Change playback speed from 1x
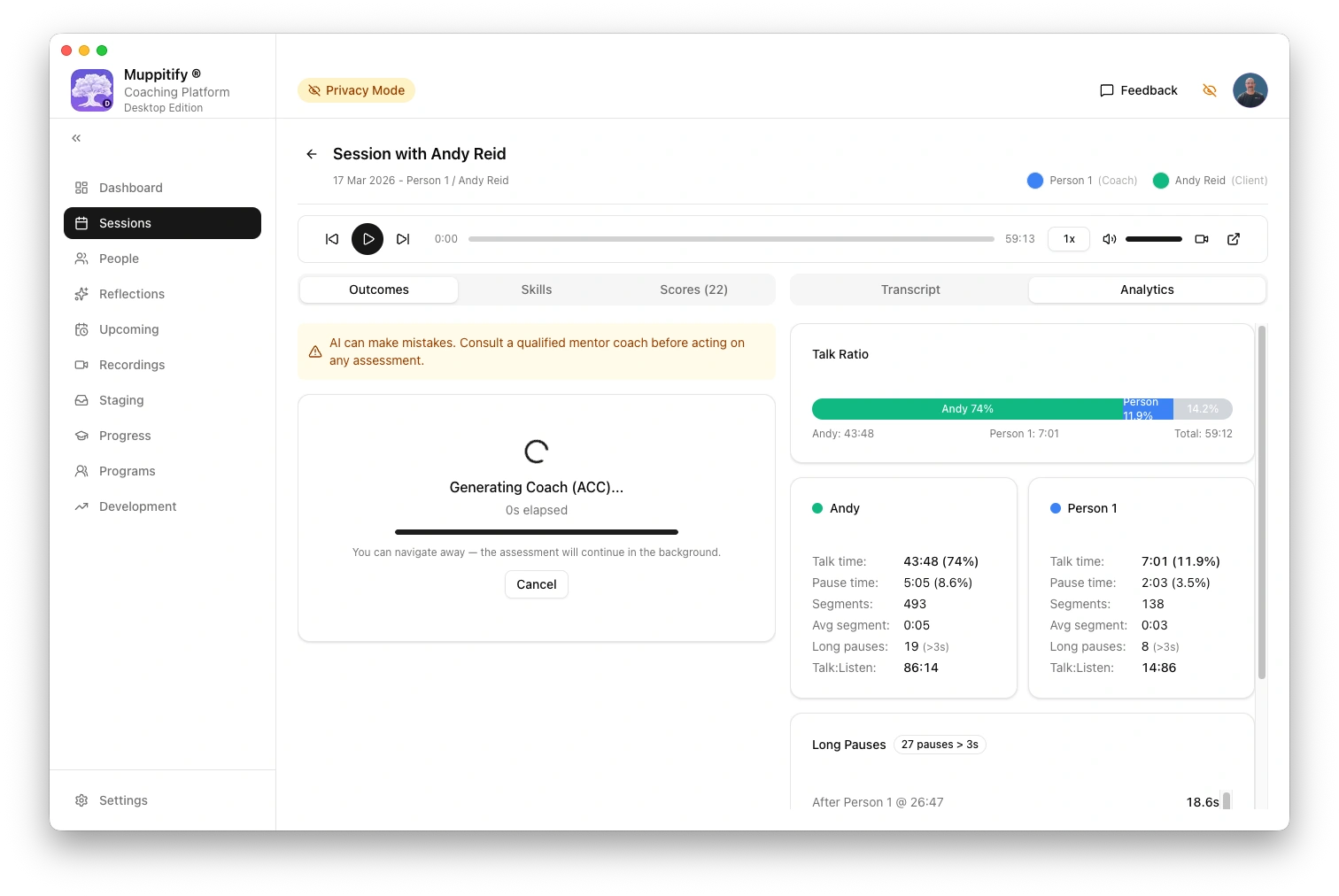Screen dimensions: 1339x896 [x=1069, y=239]
